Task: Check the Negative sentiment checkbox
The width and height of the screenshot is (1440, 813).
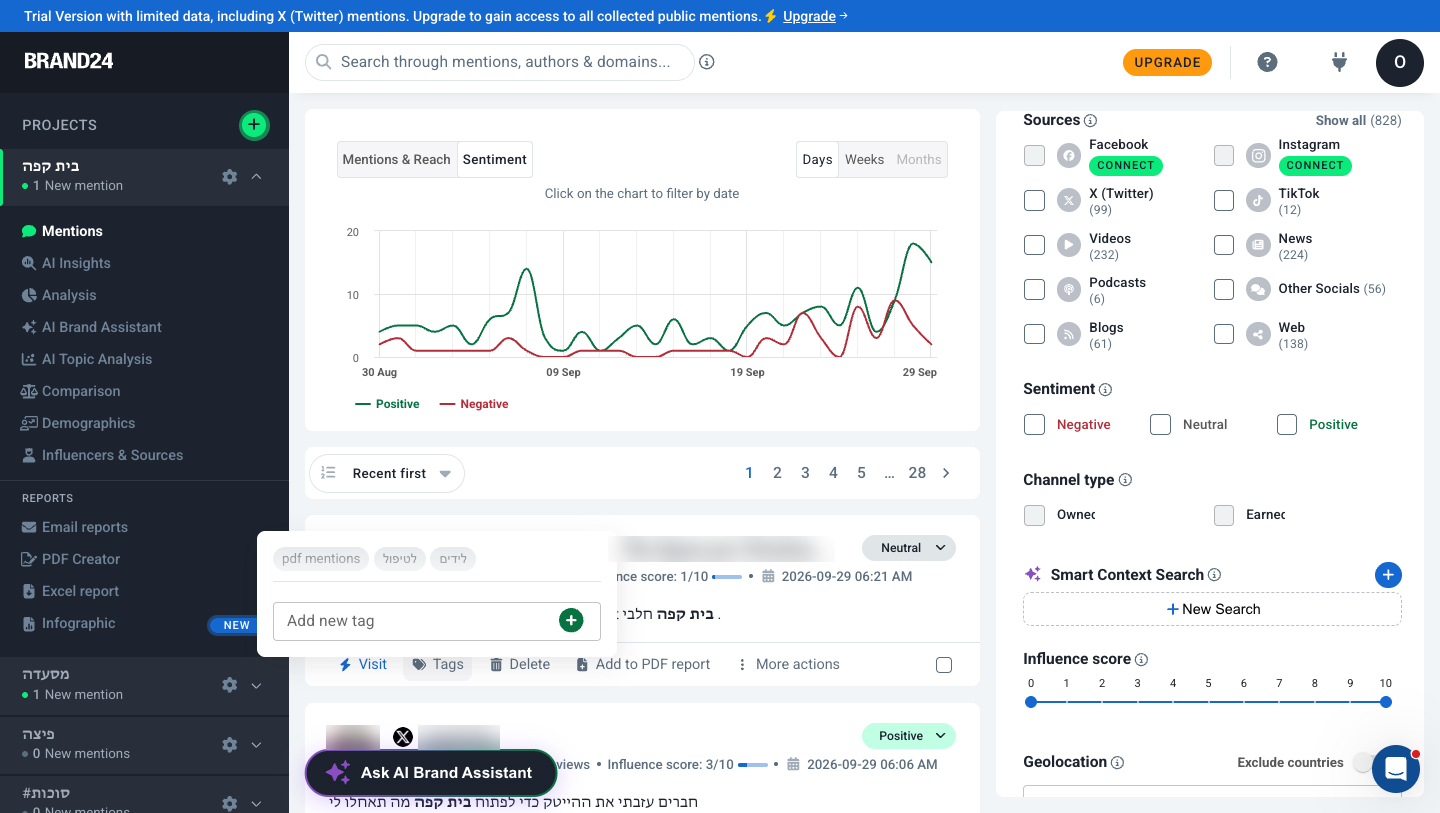Action: (1034, 425)
